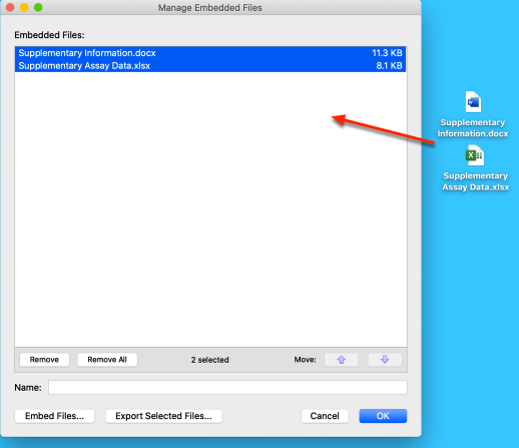Click the Supplementary Assay Data.xlsx desktop label
519x448 pixels.
pos(476,181)
